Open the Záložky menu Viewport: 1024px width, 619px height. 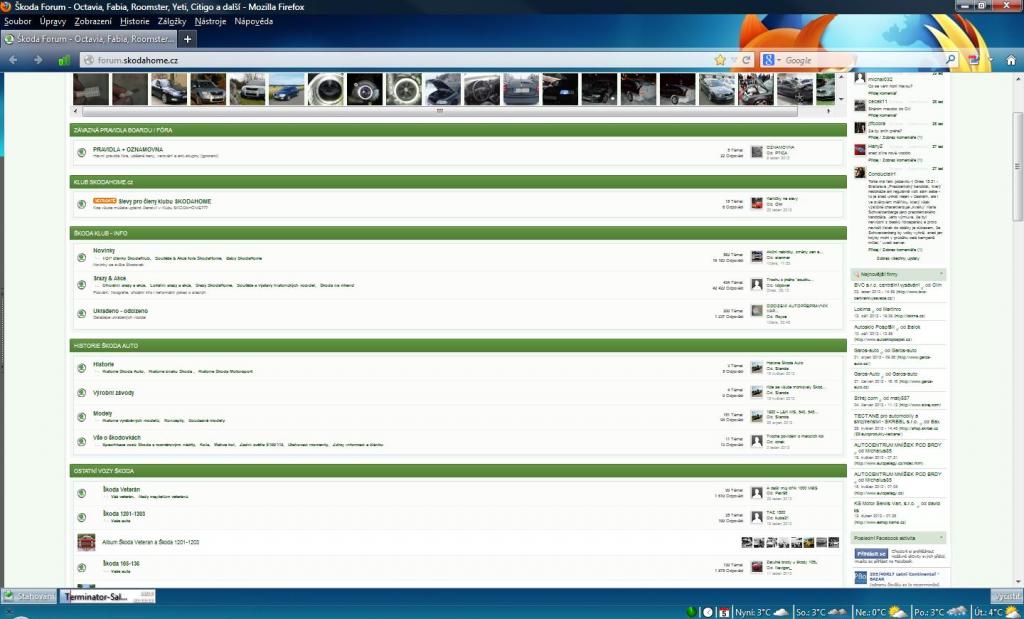point(172,22)
